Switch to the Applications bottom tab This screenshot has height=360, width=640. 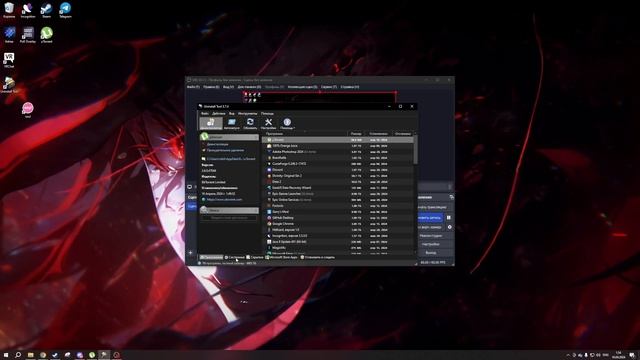point(211,257)
